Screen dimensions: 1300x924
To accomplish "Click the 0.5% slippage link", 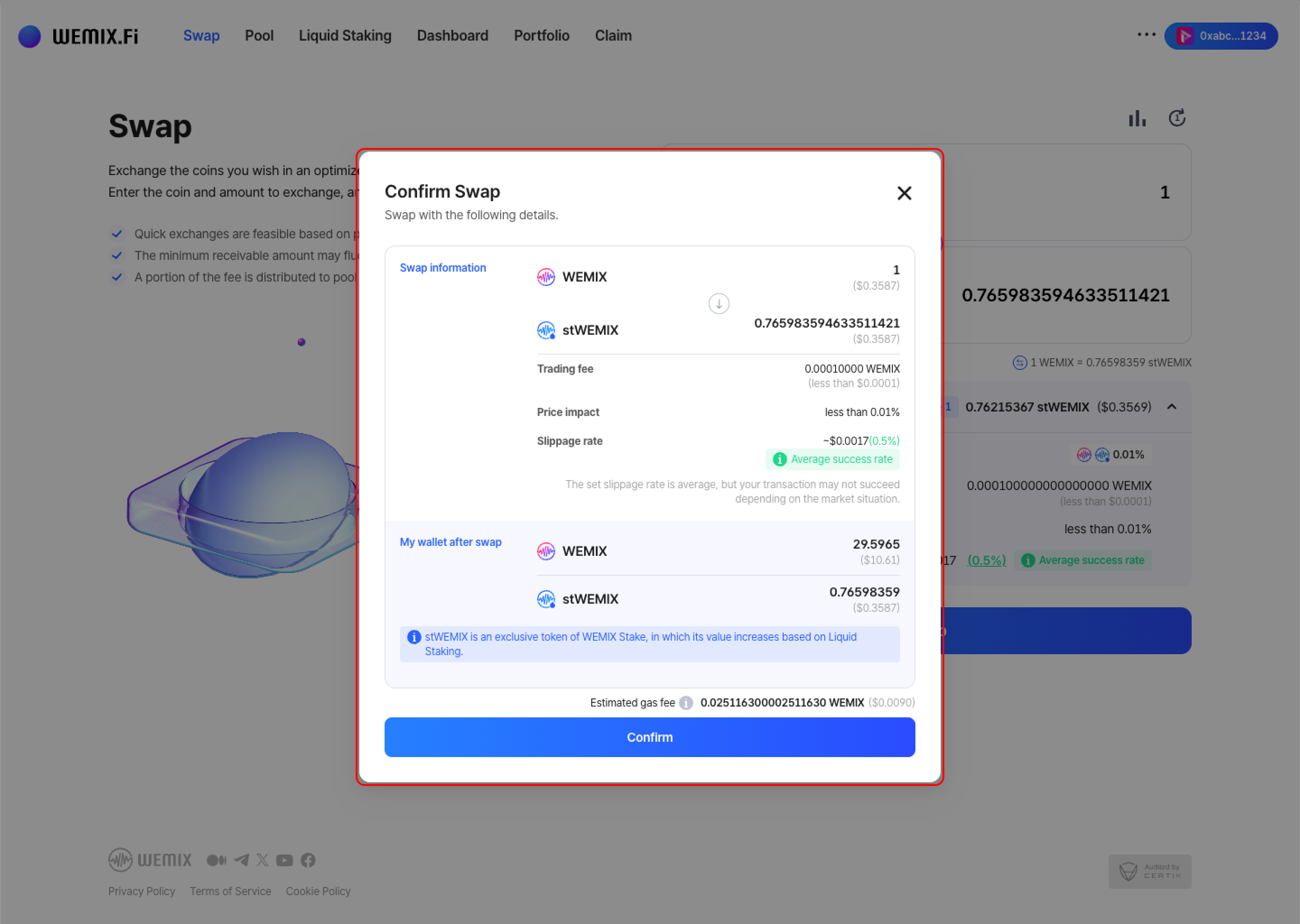I will [x=986, y=560].
